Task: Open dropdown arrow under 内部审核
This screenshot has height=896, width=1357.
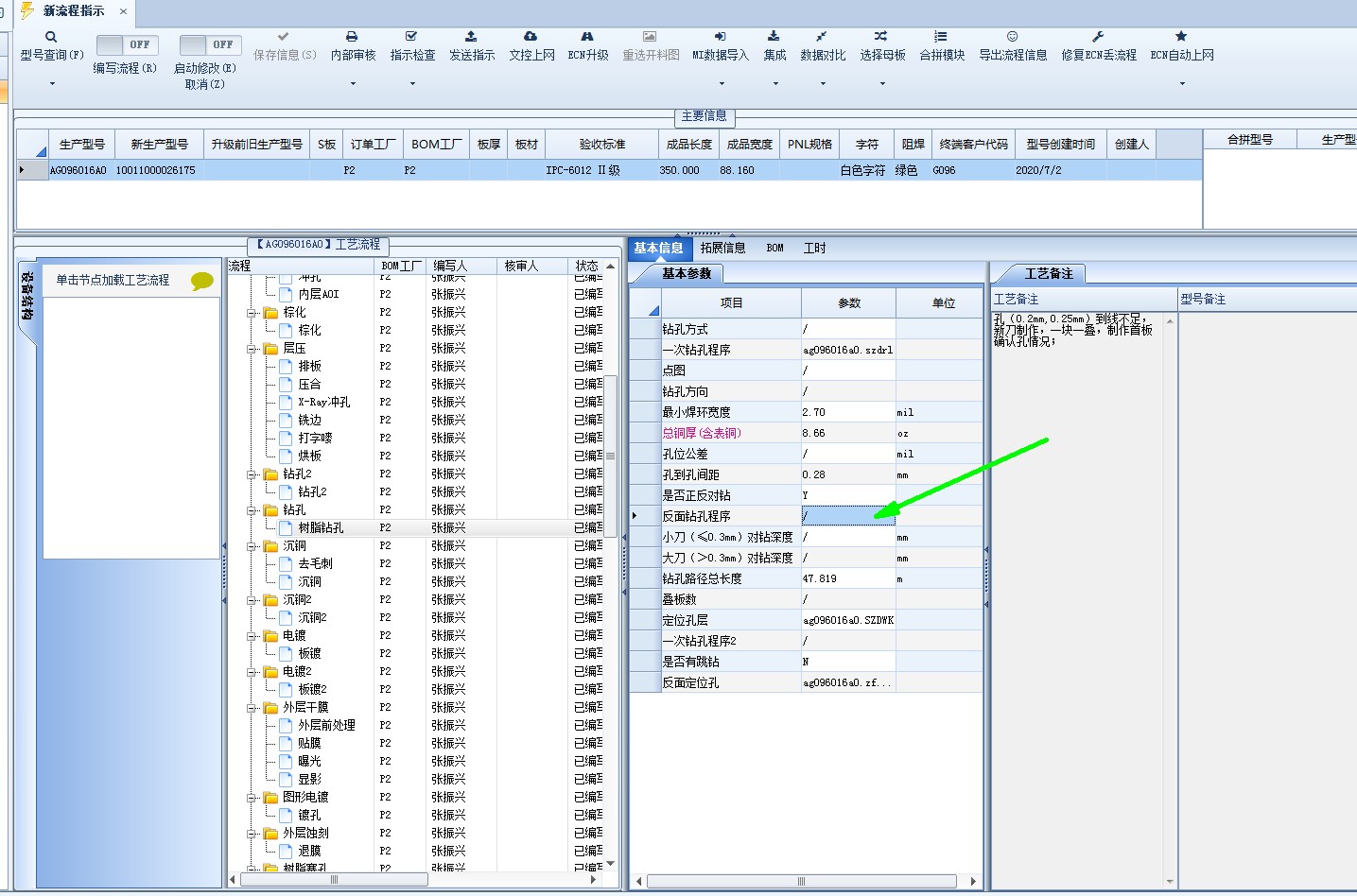Action: (354, 83)
